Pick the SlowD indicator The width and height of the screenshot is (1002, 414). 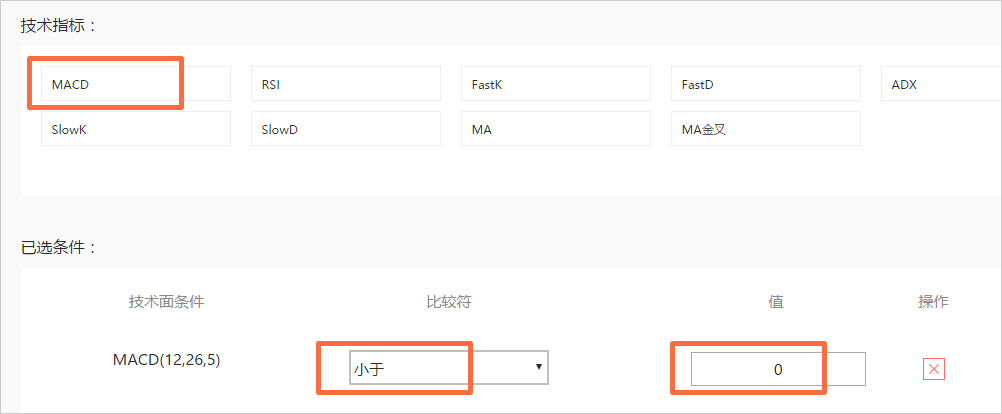tap(346, 128)
